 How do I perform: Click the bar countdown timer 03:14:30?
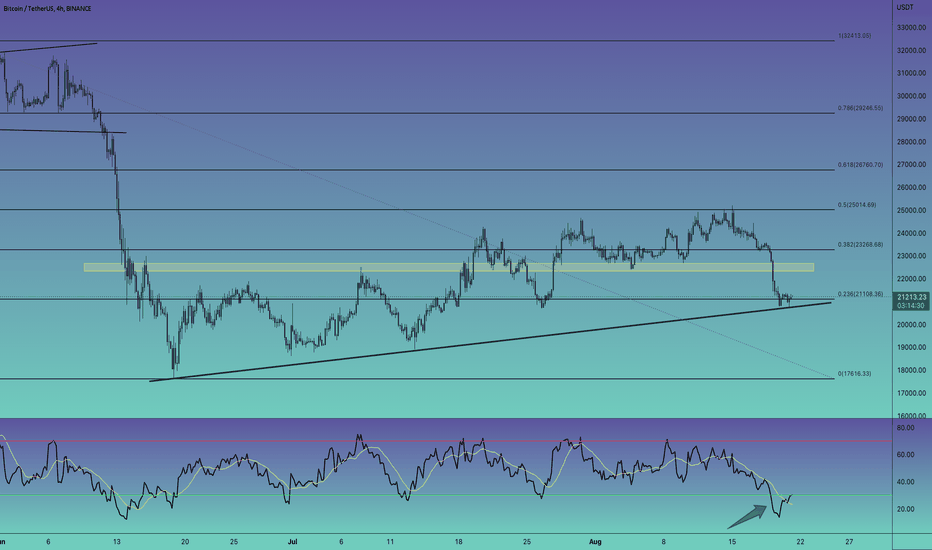pyautogui.click(x=911, y=305)
